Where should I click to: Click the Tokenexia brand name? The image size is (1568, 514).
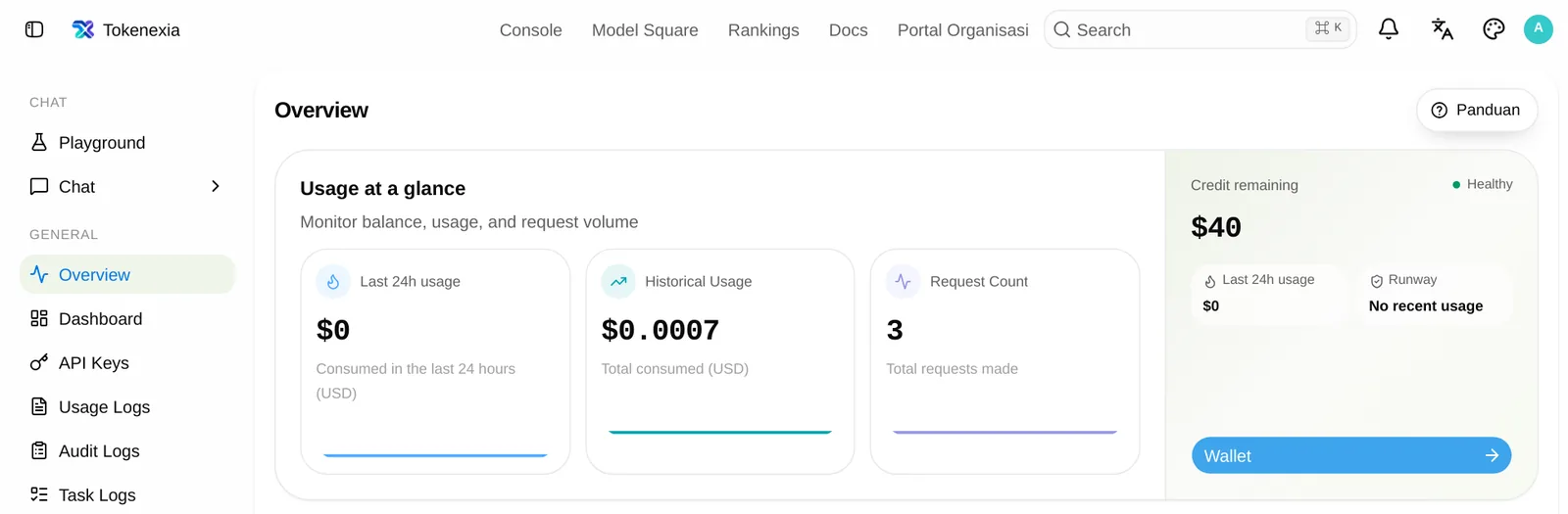tap(141, 30)
